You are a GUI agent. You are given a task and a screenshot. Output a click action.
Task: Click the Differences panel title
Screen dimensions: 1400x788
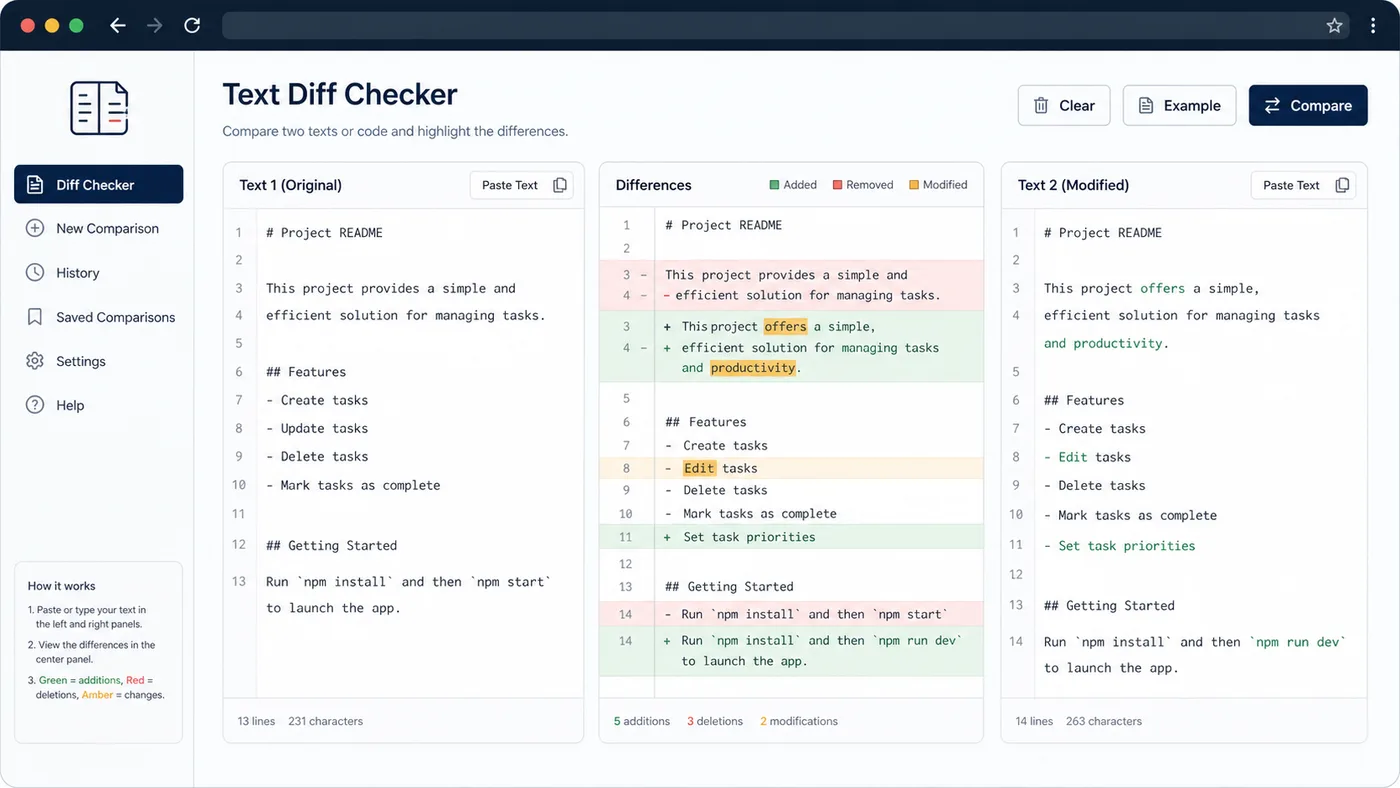(654, 185)
